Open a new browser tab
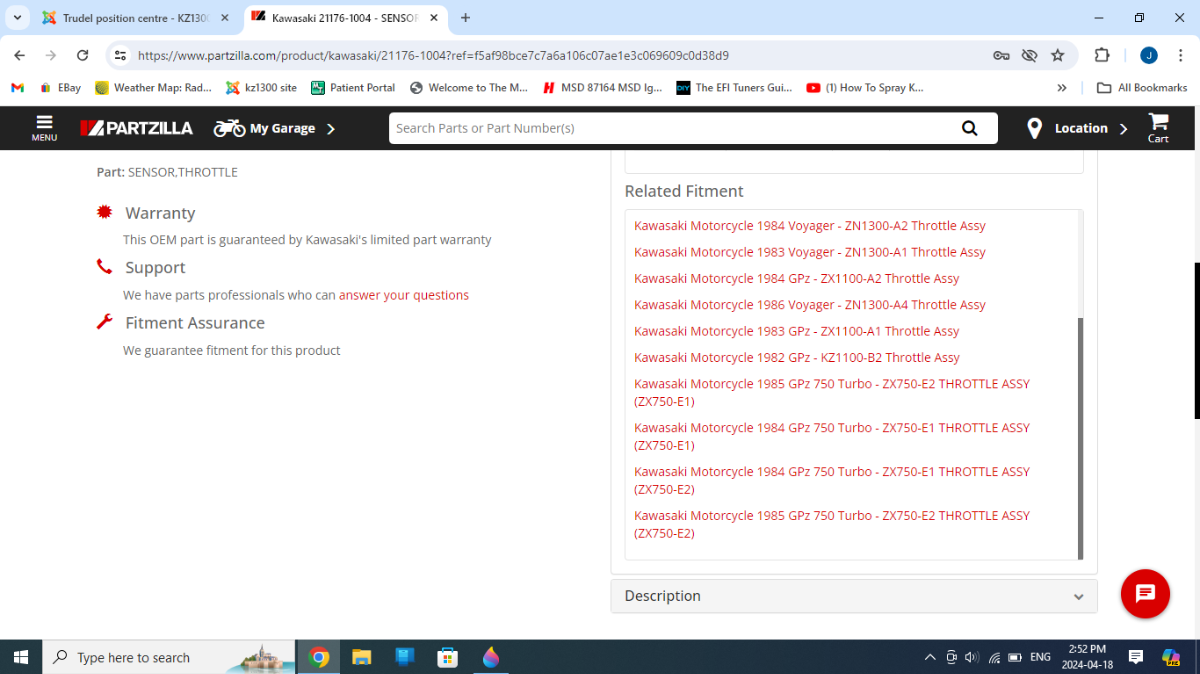The width and height of the screenshot is (1200, 674). [465, 18]
